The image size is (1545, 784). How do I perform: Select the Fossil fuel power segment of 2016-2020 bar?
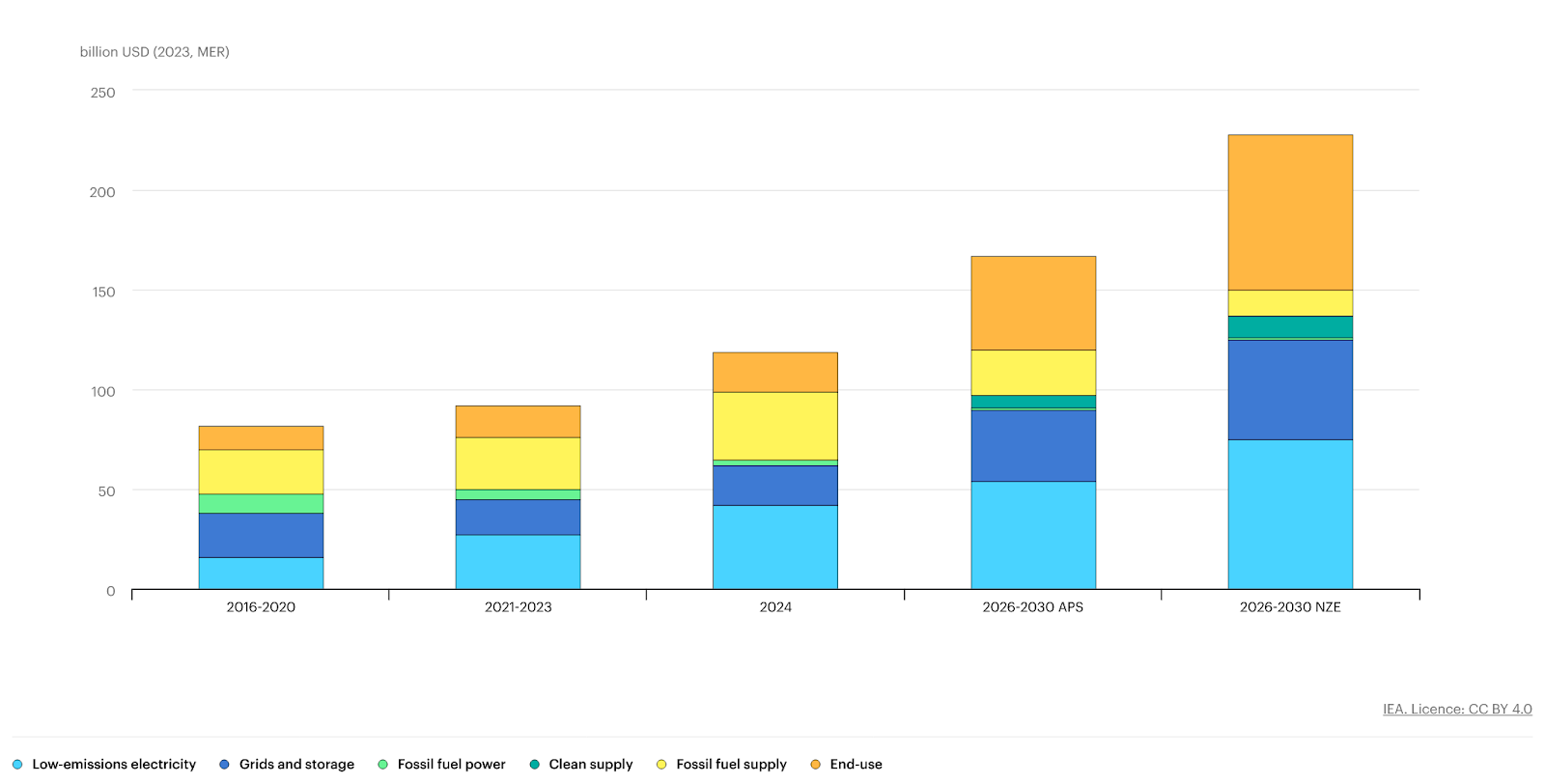[261, 504]
